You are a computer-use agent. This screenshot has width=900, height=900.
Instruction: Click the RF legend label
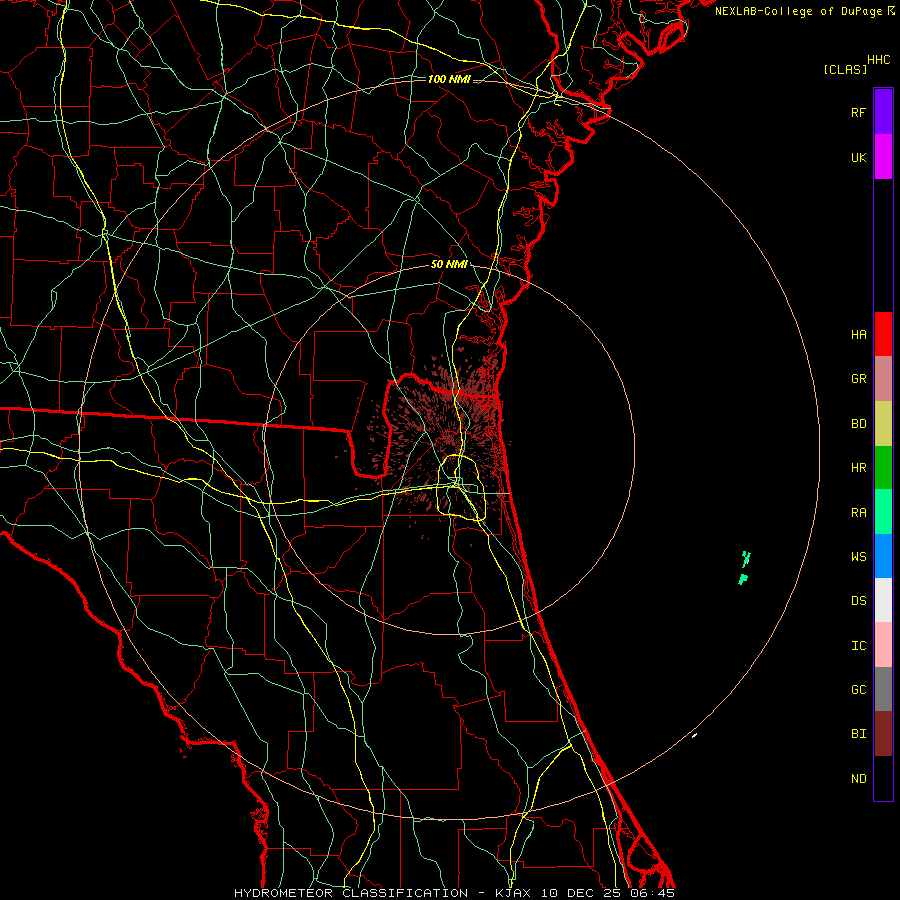pyautogui.click(x=858, y=112)
